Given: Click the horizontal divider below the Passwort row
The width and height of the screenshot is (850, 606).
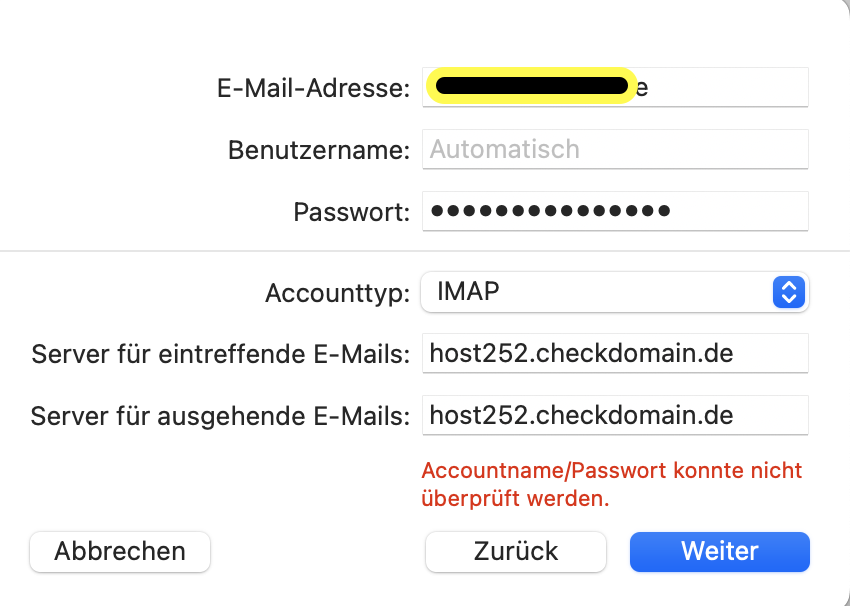Looking at the screenshot, I should (425, 250).
